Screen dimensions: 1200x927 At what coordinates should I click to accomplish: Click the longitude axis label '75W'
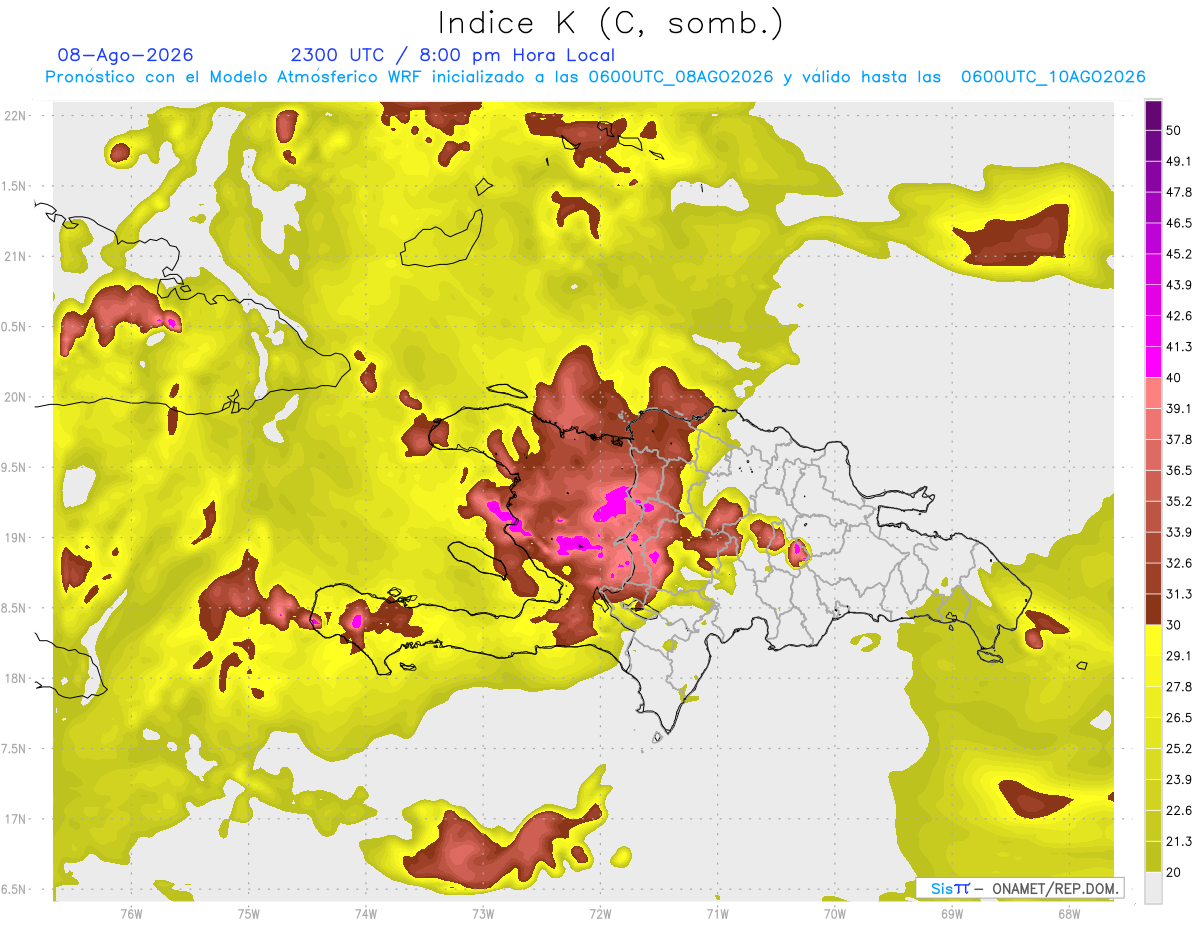click(x=248, y=913)
